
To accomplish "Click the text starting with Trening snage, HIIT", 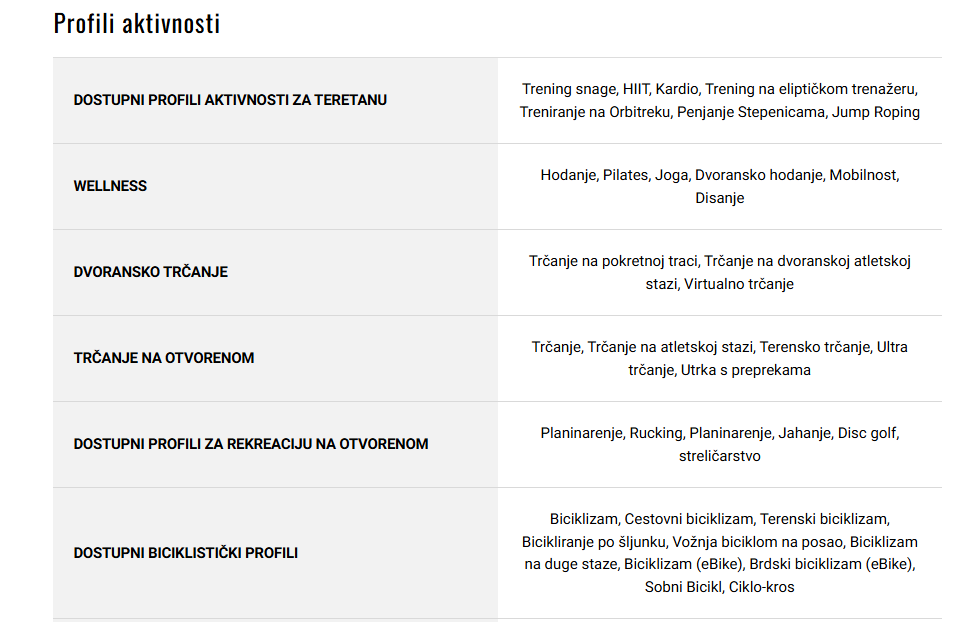I will [720, 89].
